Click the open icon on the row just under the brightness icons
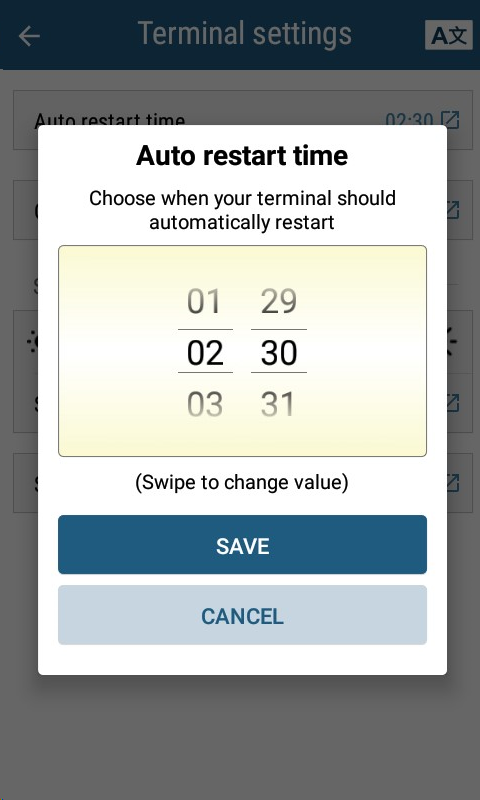The width and height of the screenshot is (480, 800). click(x=453, y=403)
